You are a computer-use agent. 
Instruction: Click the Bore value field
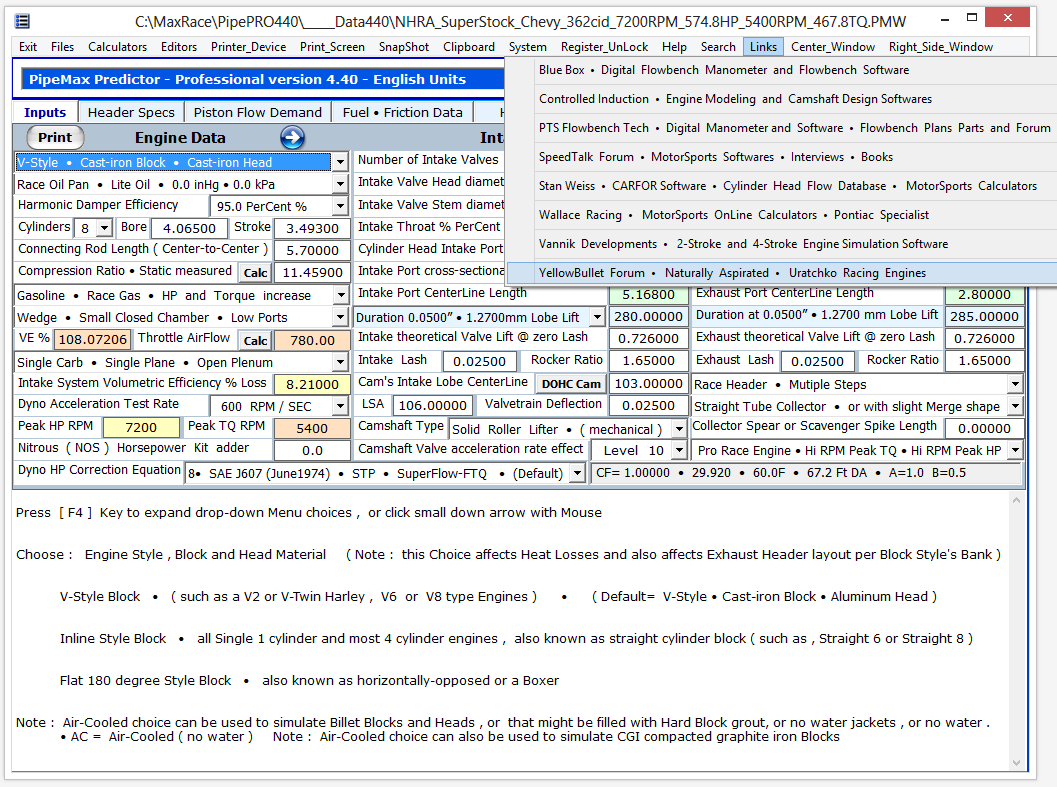(x=189, y=229)
